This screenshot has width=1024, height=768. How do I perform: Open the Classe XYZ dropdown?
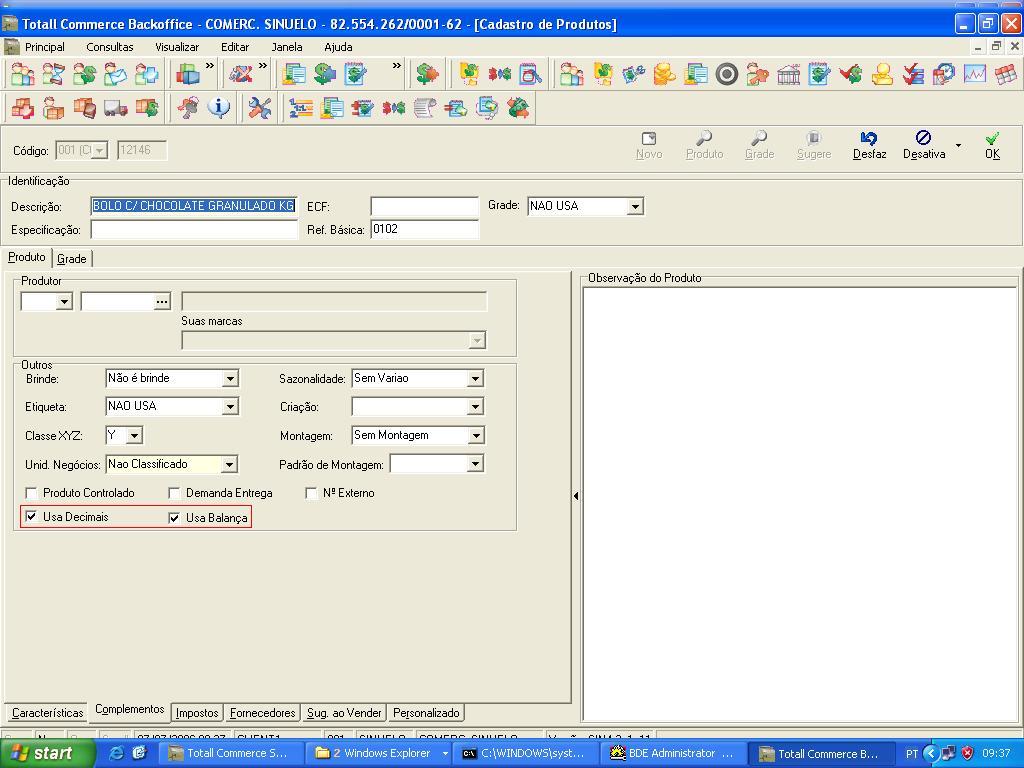point(135,435)
